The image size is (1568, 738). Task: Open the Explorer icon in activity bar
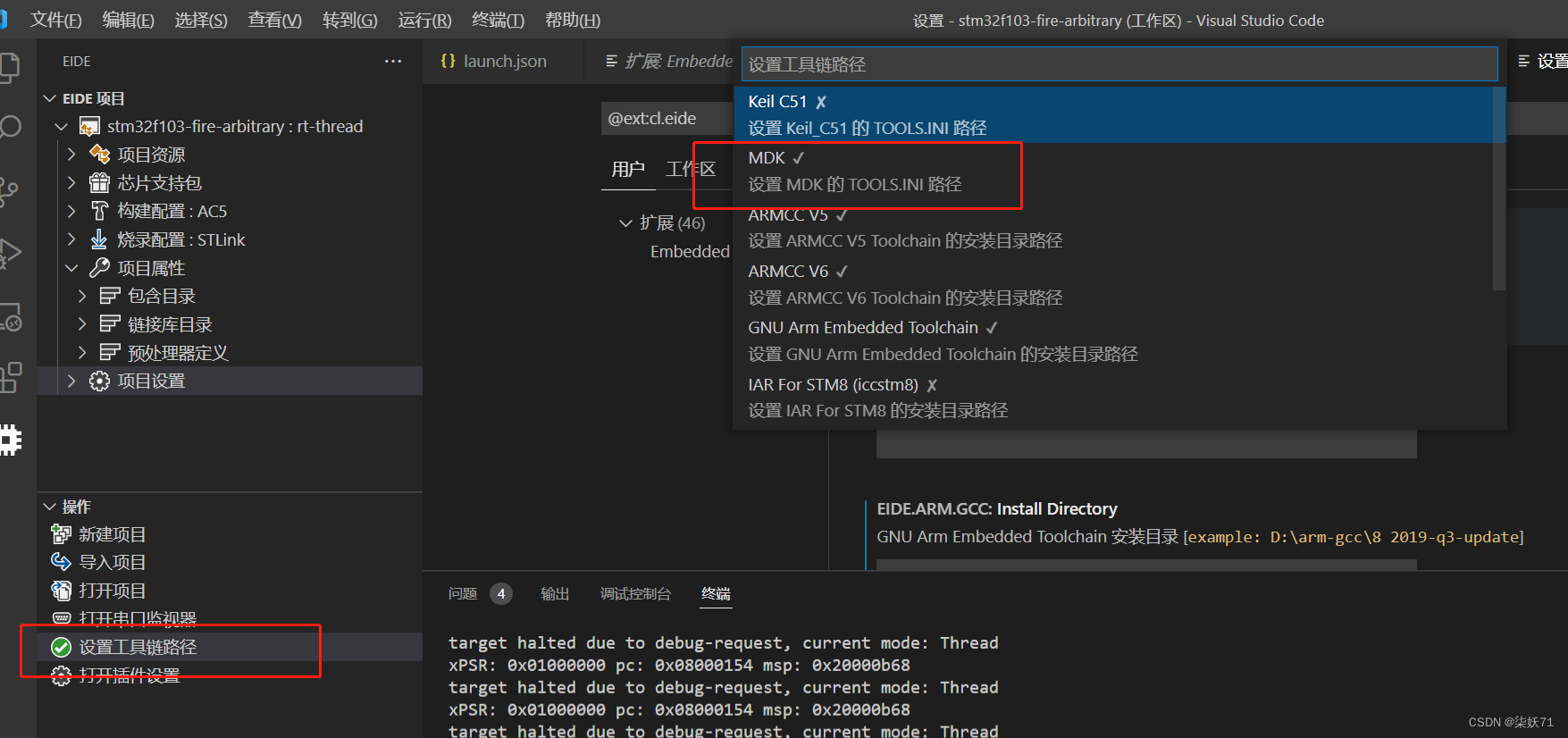(x=9, y=68)
